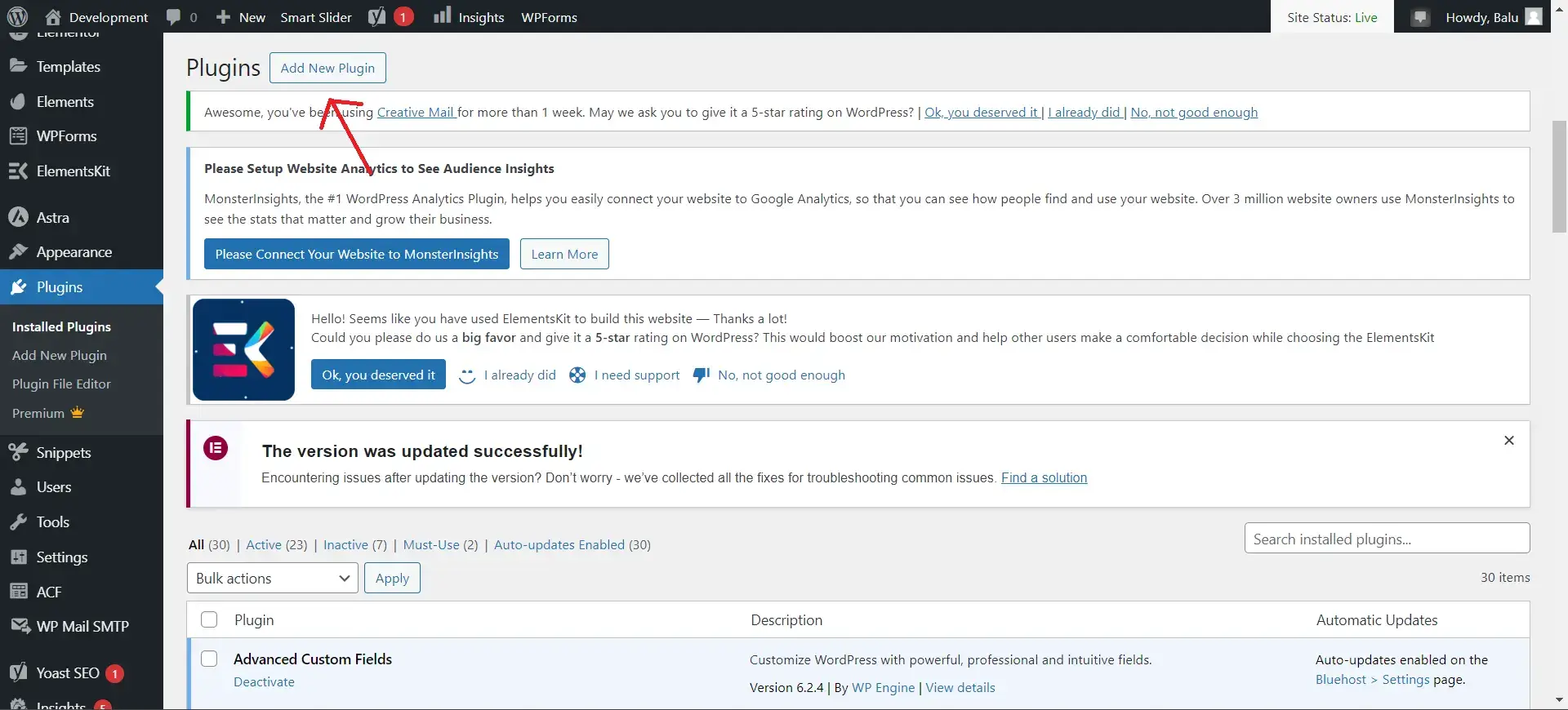Click the Users sidebar icon
This screenshot has height=710, width=1568.
pyautogui.click(x=19, y=487)
